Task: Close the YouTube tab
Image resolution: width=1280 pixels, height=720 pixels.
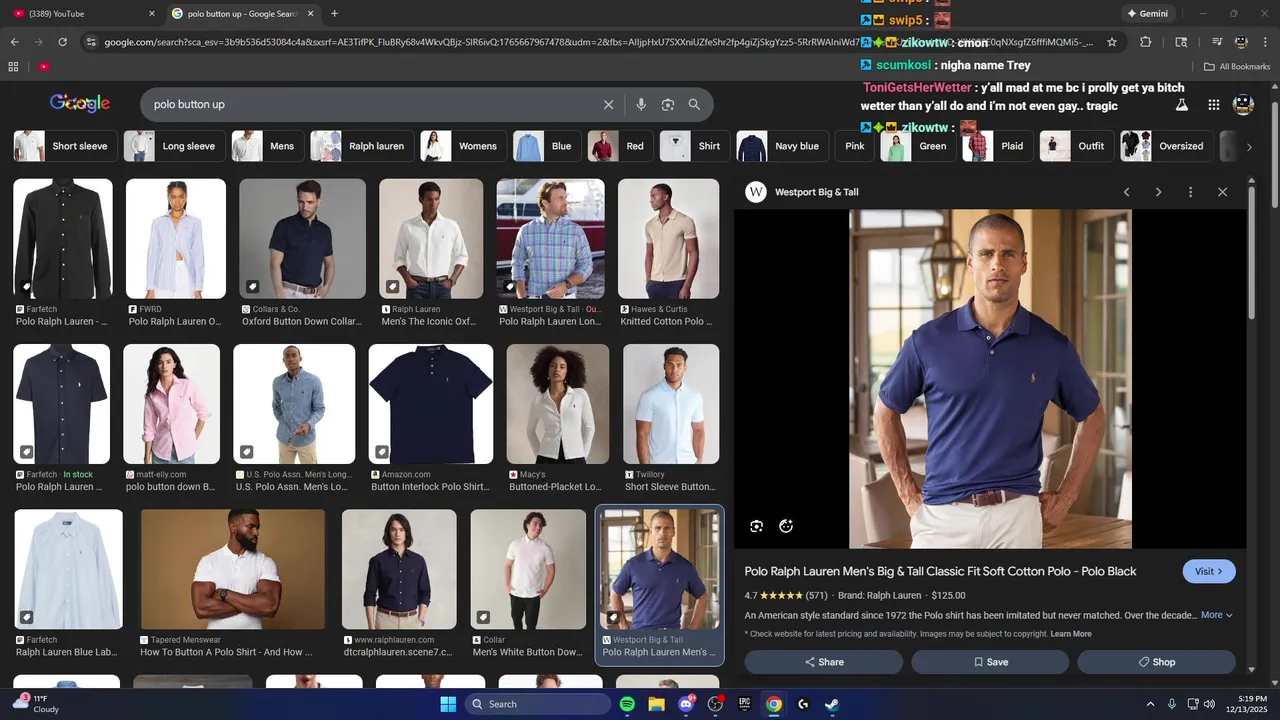Action: click(152, 14)
